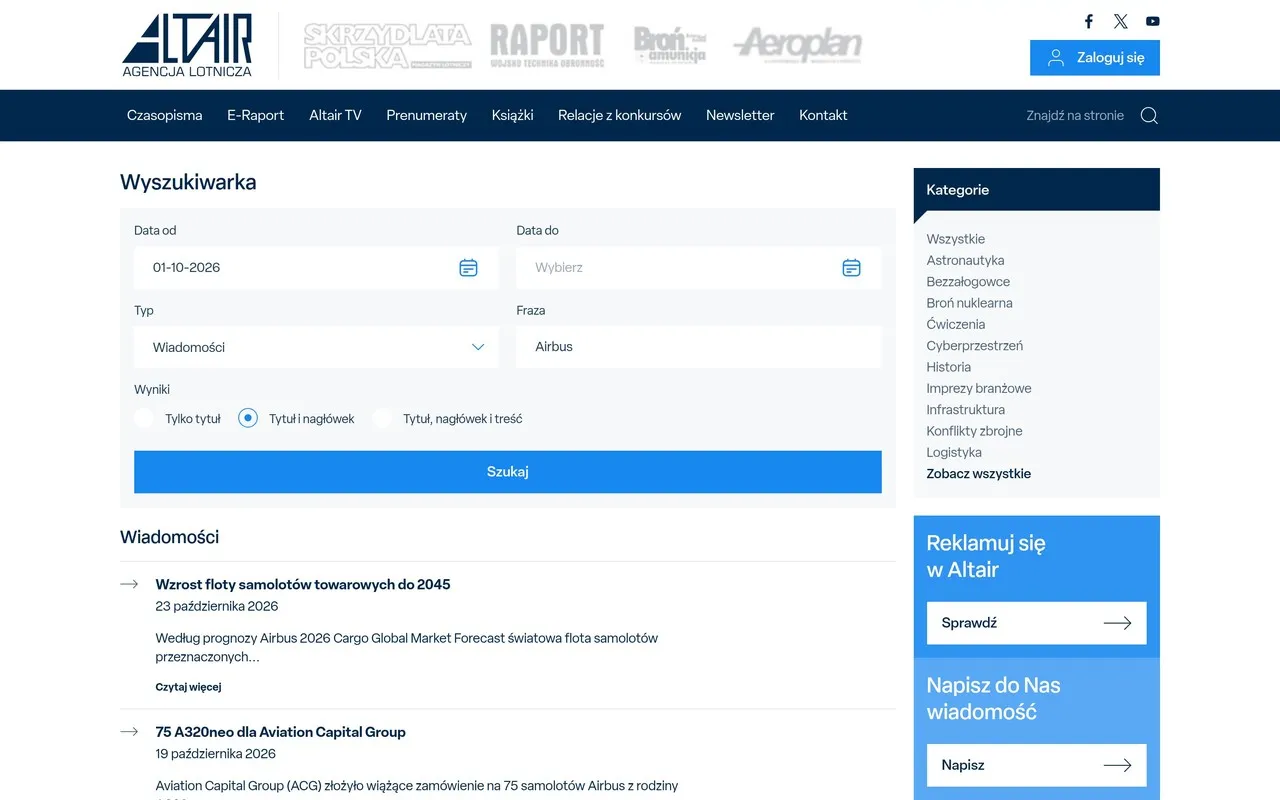Click the Zaloguj się button

(1095, 58)
